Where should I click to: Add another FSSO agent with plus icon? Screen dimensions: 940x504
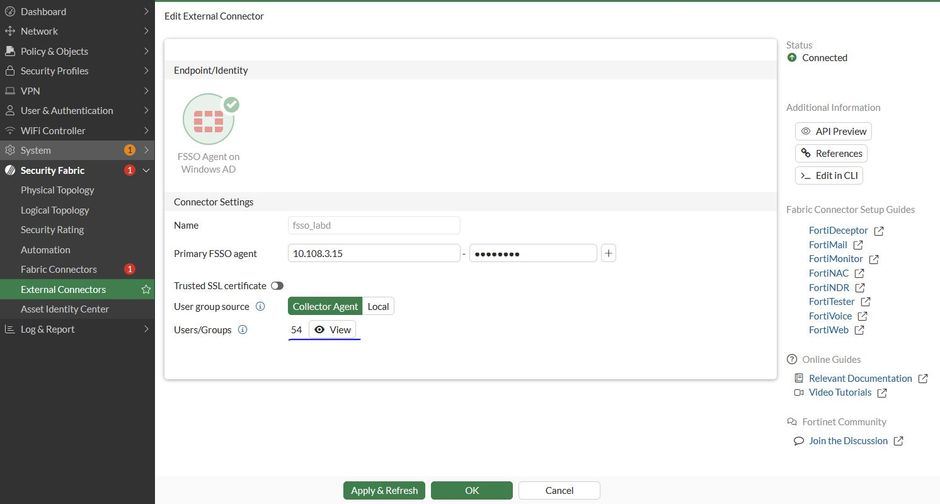pos(608,253)
